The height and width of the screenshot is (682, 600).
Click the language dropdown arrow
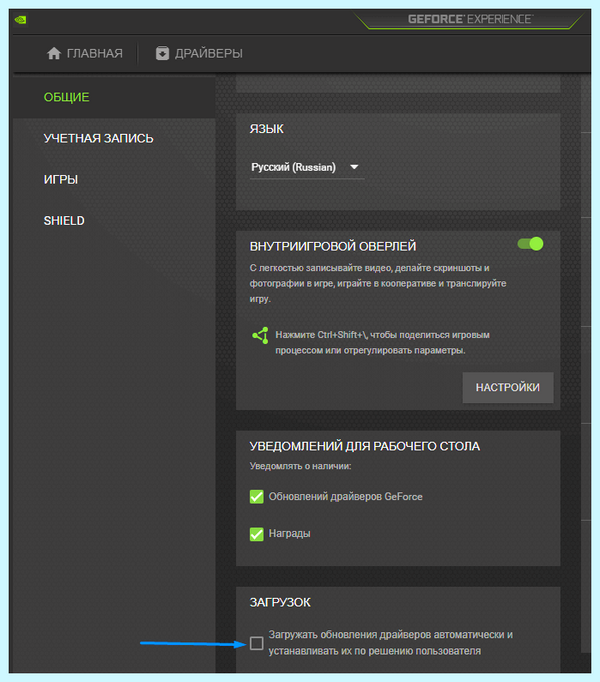pos(354,167)
